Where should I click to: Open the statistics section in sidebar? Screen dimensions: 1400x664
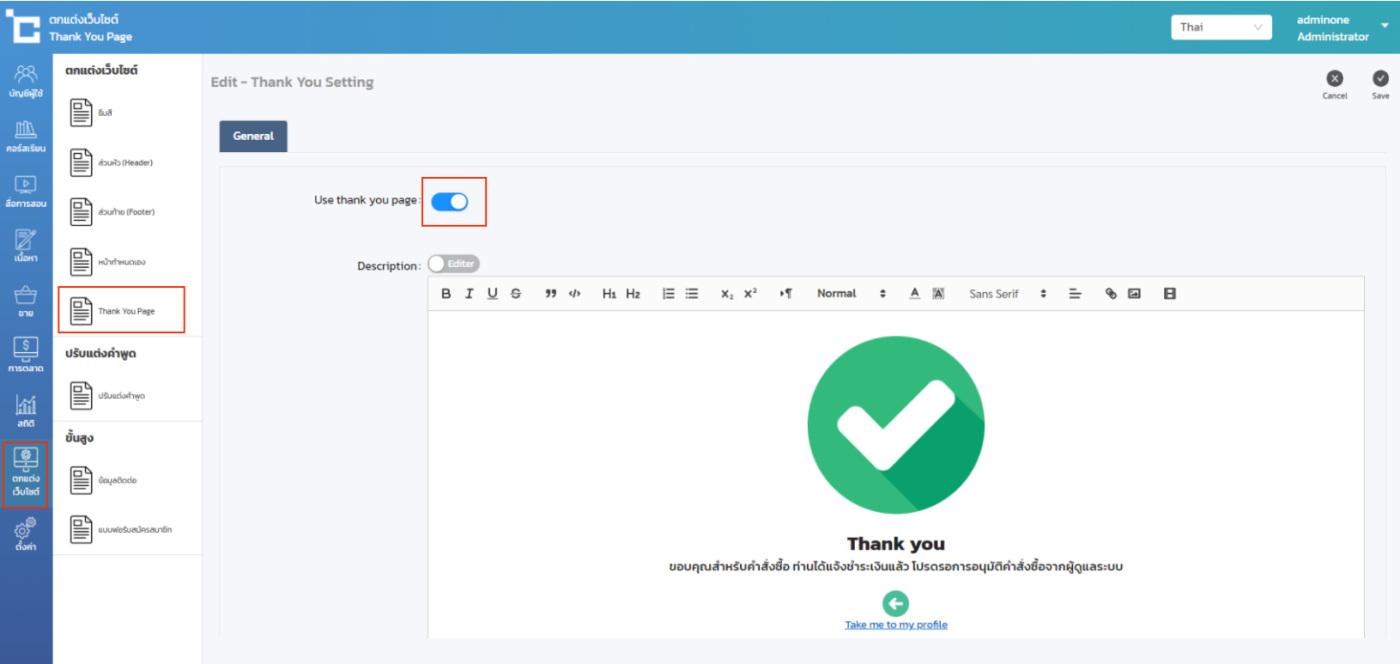(x=26, y=411)
